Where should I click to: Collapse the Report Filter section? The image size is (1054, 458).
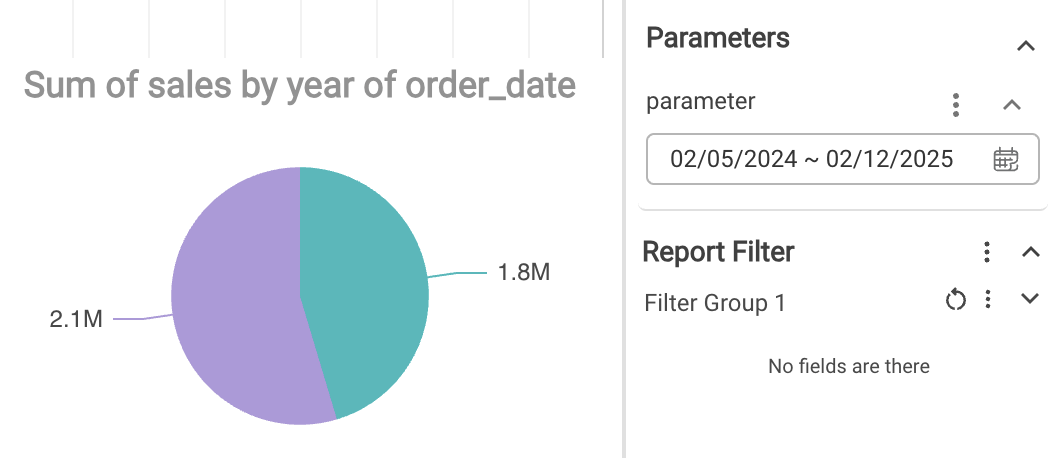[x=1031, y=252]
